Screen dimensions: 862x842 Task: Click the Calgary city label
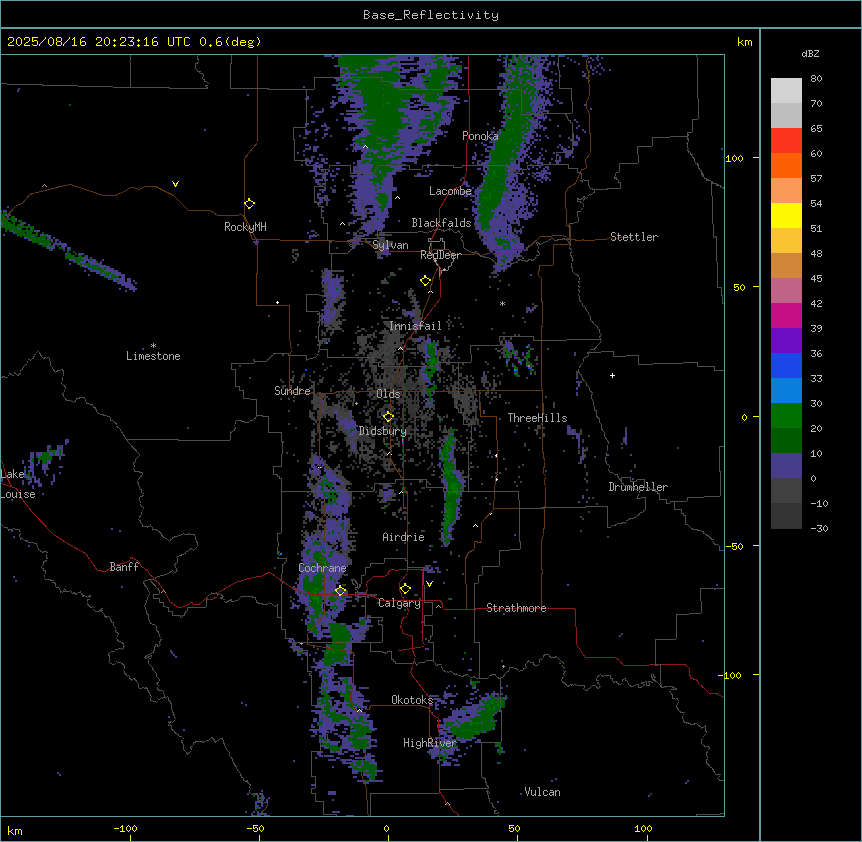pyautogui.click(x=399, y=603)
